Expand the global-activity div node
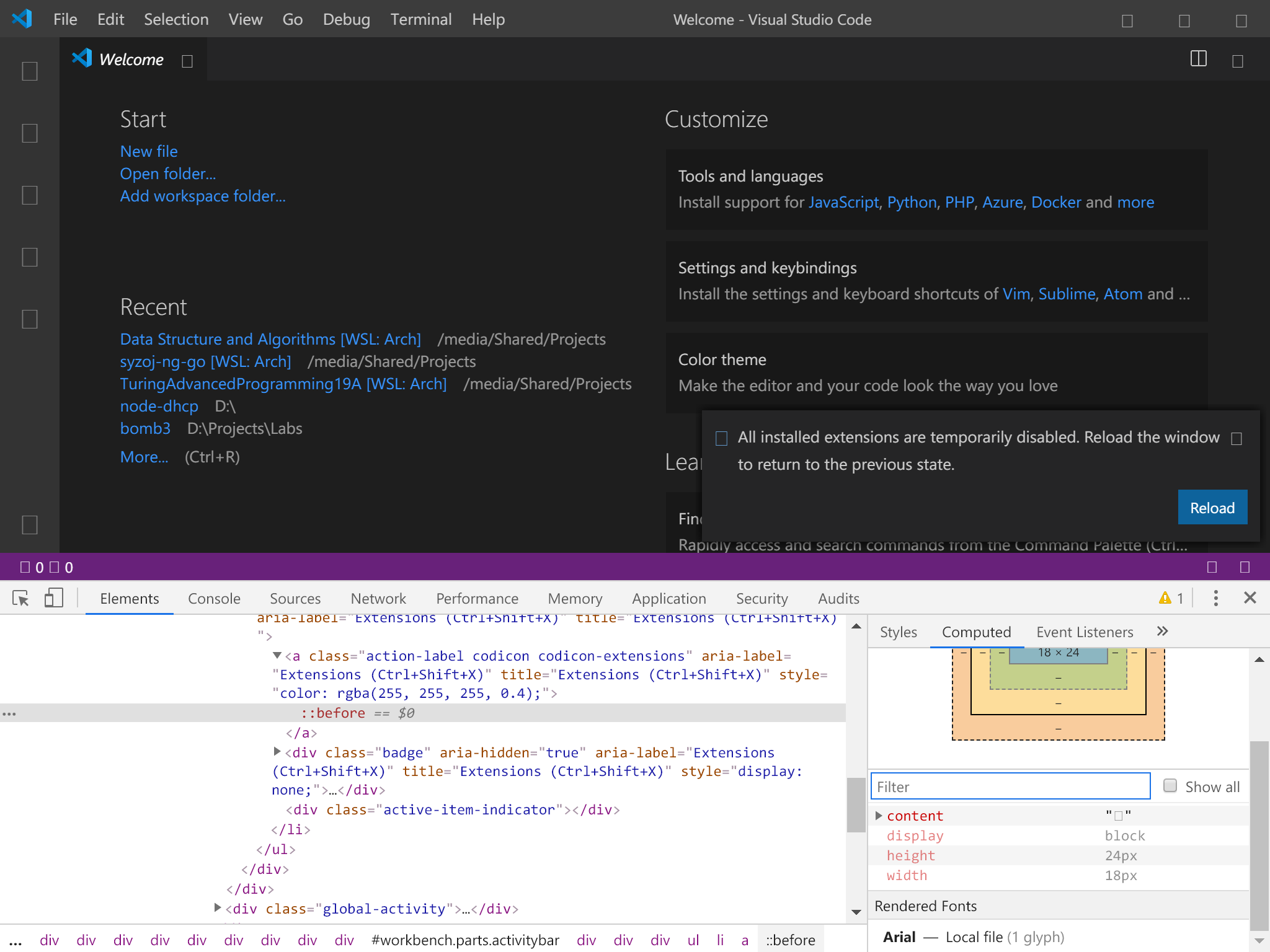Viewport: 1270px width, 952px height. pos(218,908)
